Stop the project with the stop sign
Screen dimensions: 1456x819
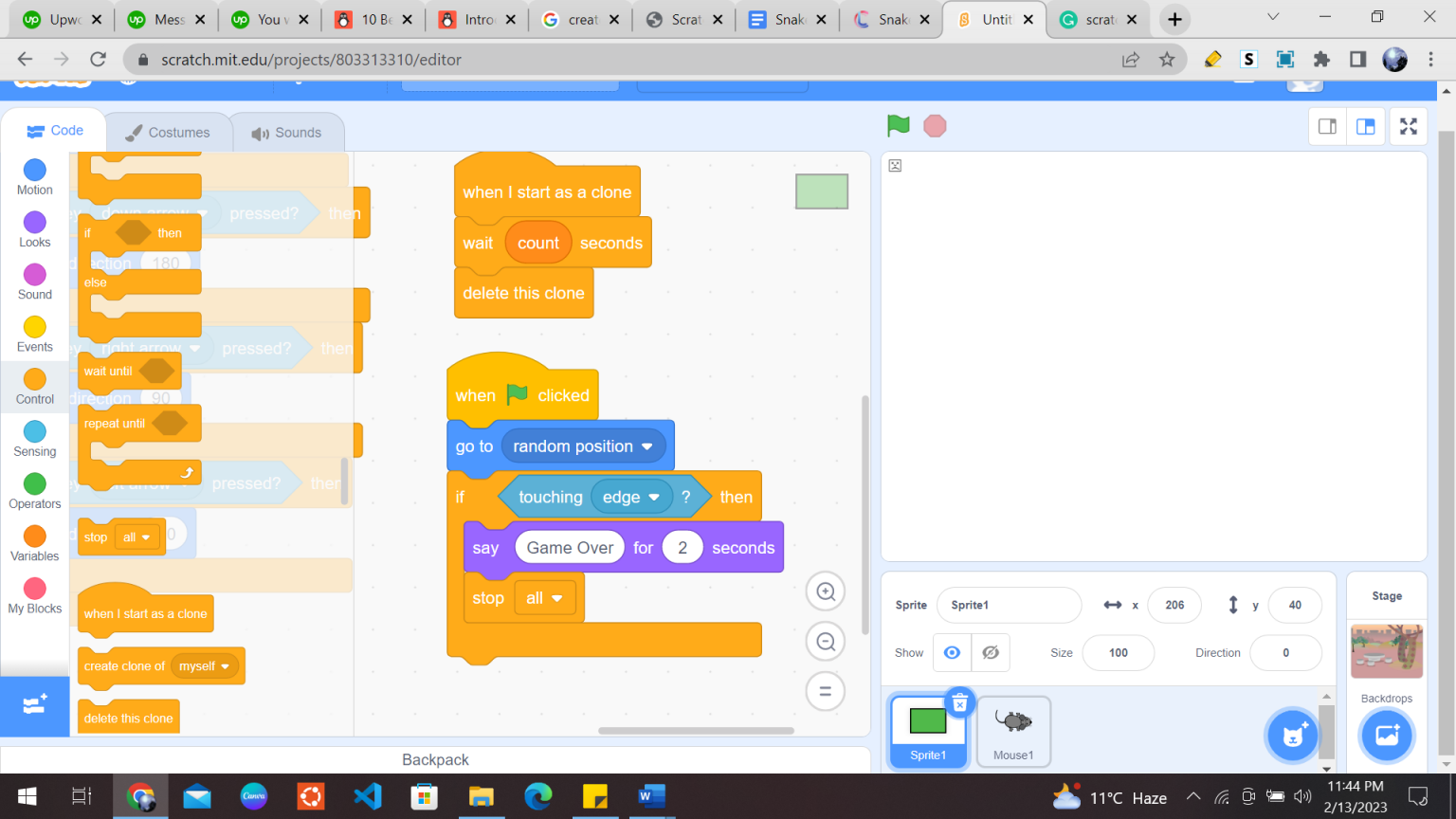point(935,125)
